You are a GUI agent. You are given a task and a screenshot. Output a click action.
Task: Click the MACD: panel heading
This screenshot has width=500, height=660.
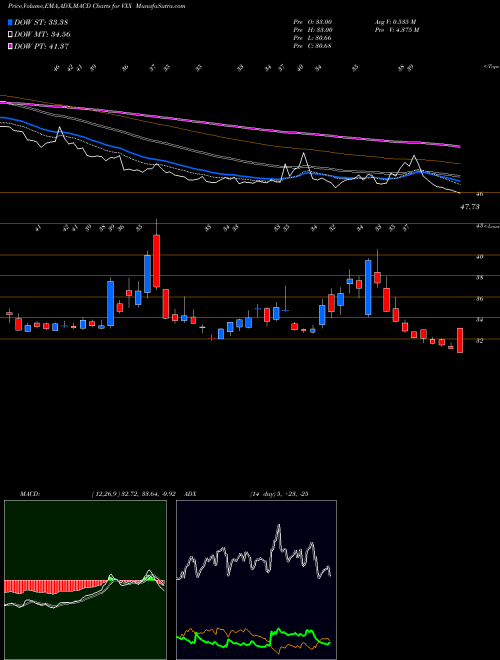(x=30, y=494)
